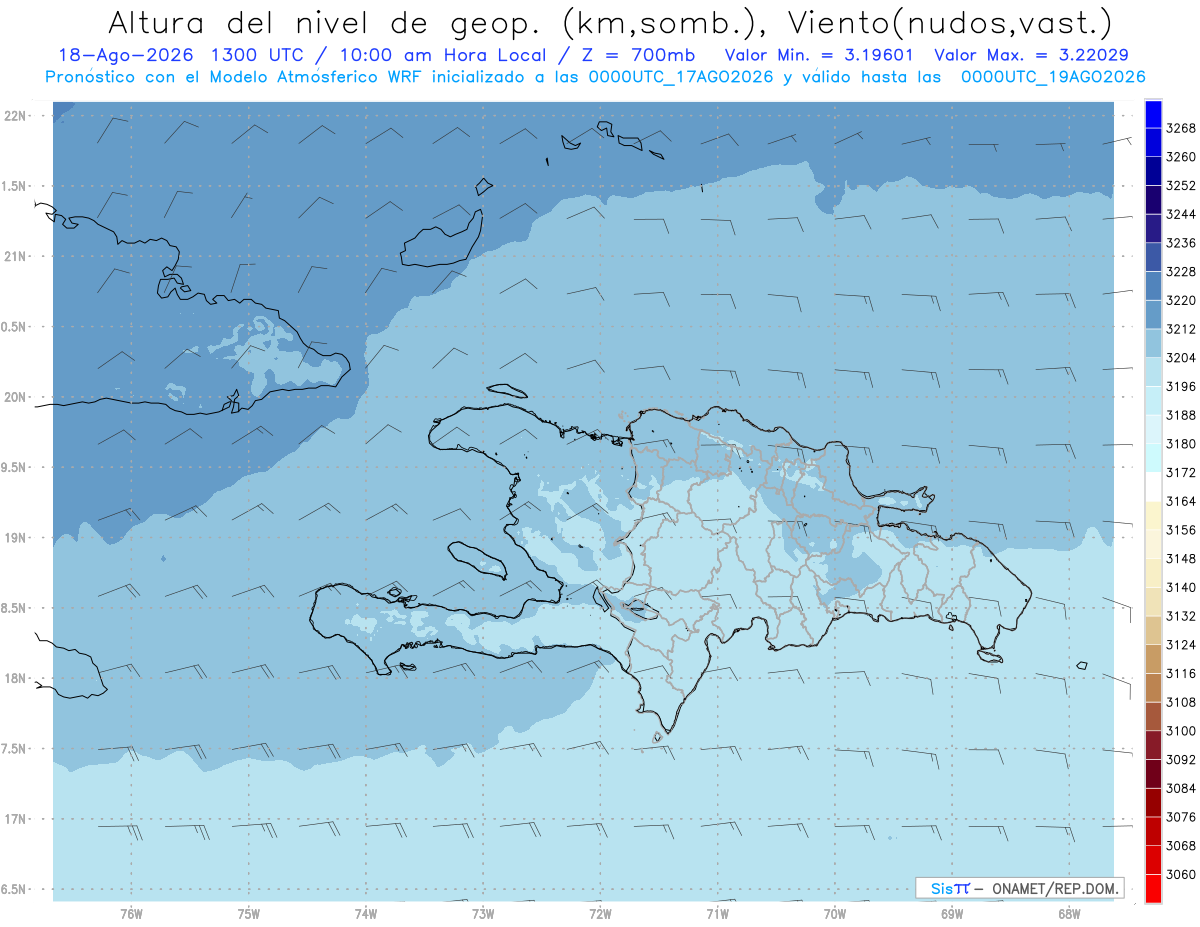Click the 68W longitude label

pyautogui.click(x=1069, y=914)
